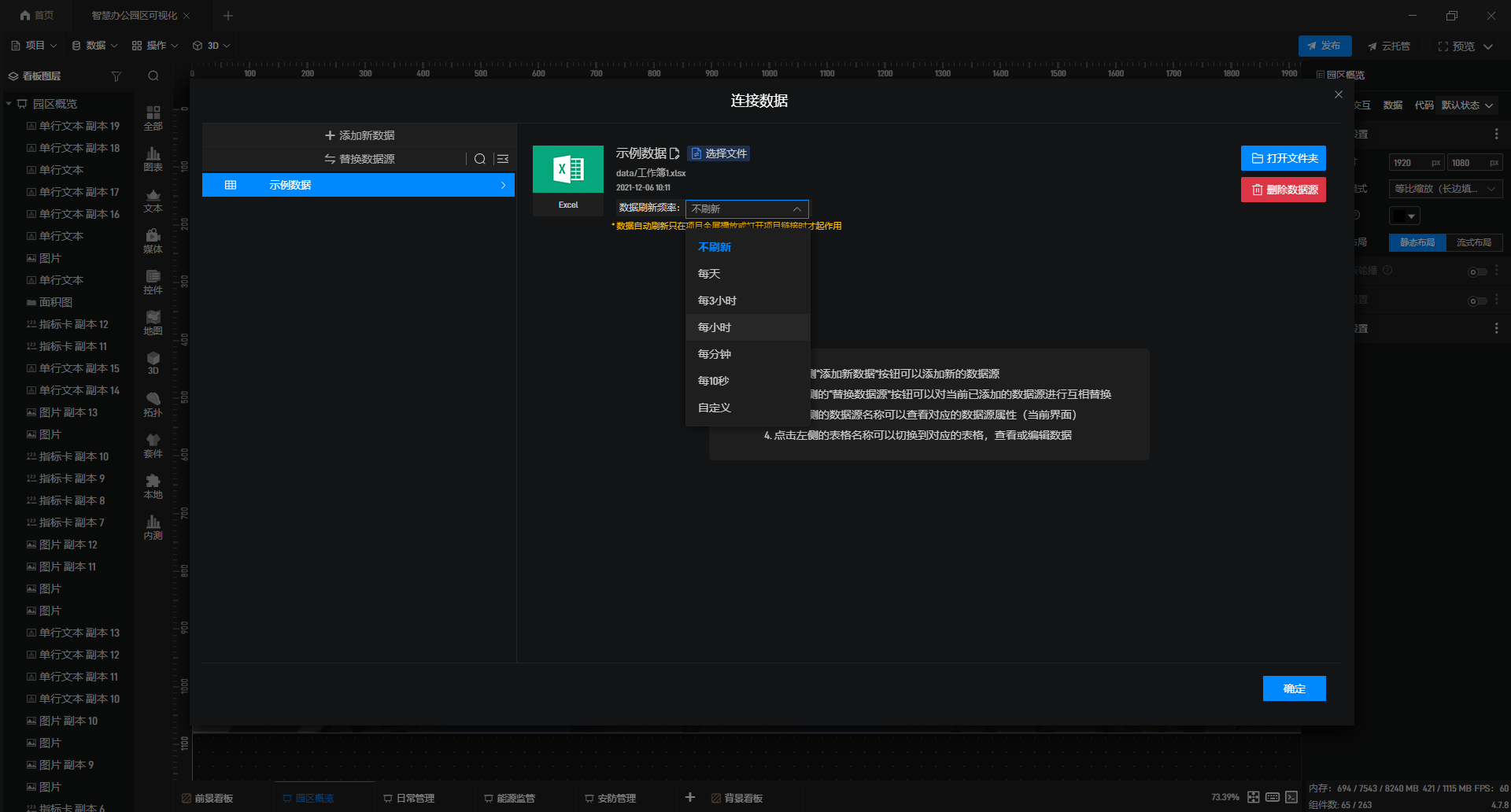
Task: Select the 示例数据 data source row
Action: pyautogui.click(x=358, y=185)
